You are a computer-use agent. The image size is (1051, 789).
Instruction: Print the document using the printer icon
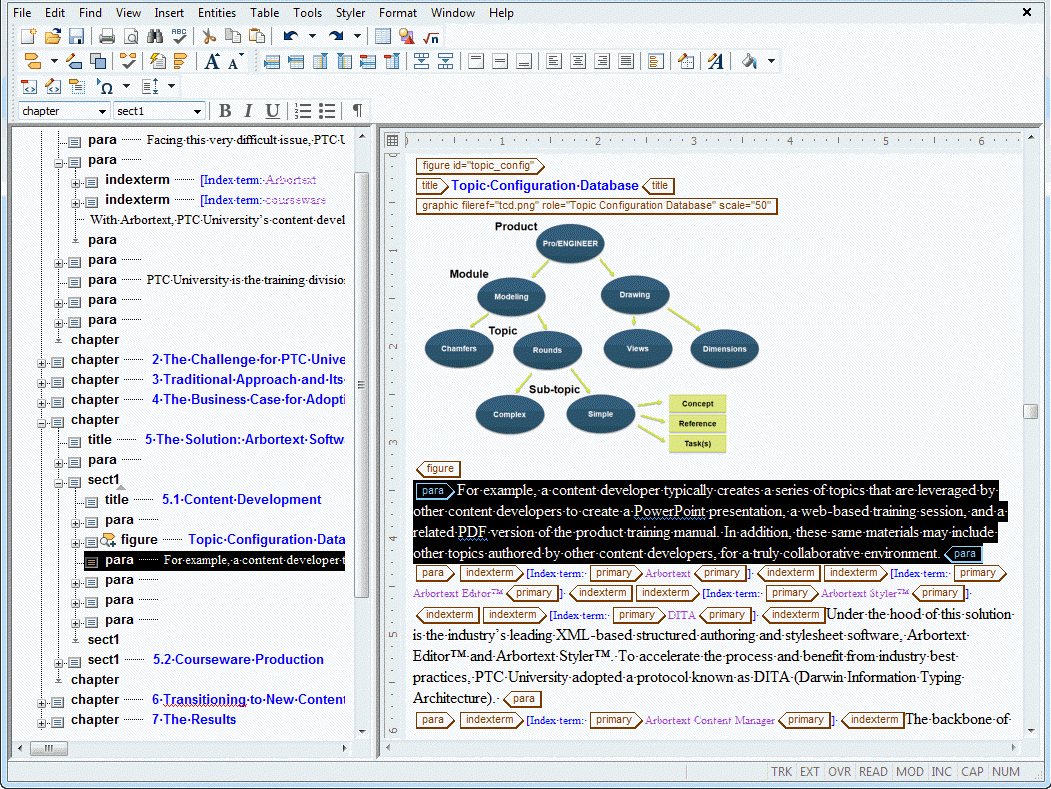click(x=107, y=36)
